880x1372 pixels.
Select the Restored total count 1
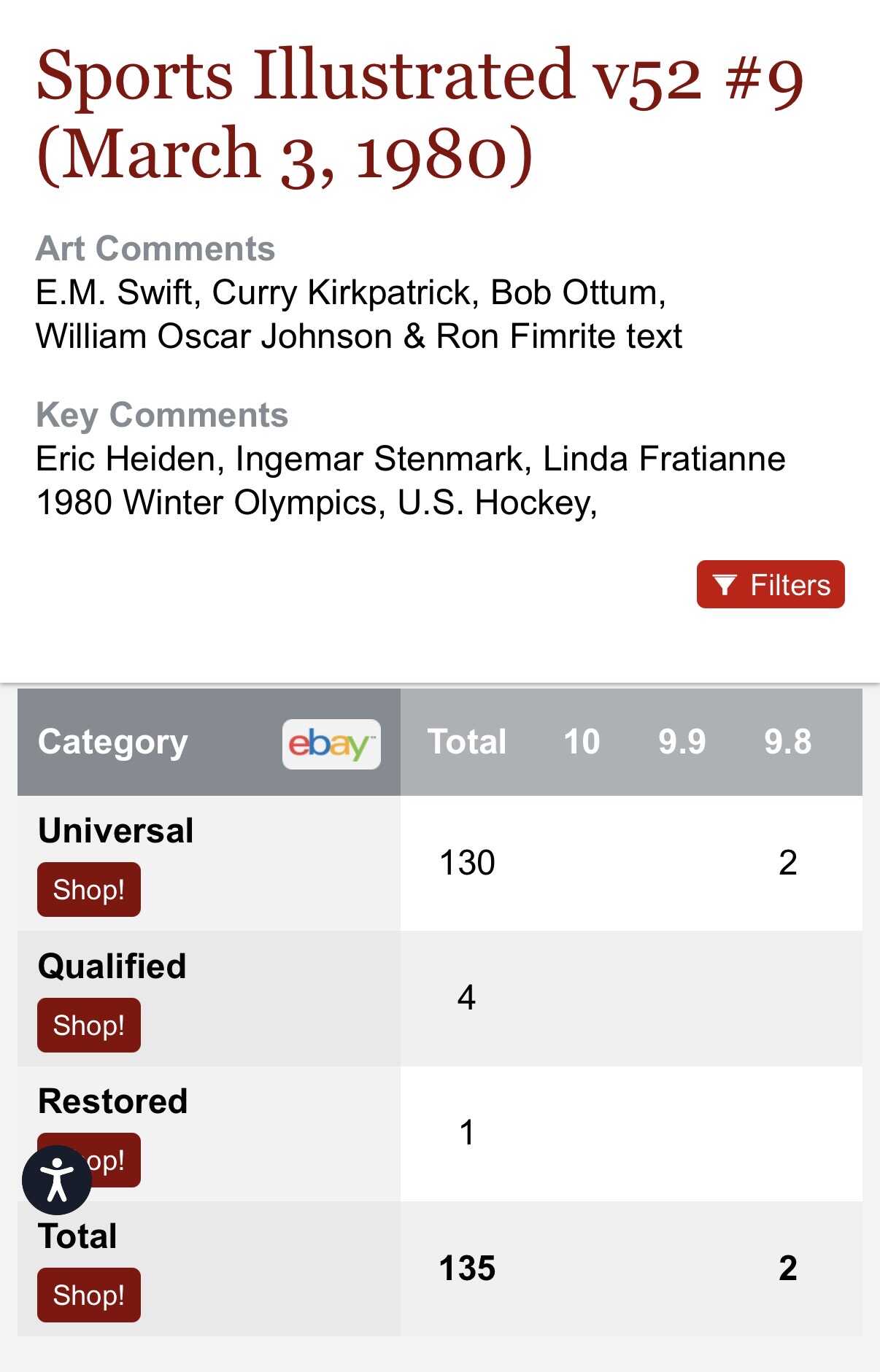[467, 1133]
